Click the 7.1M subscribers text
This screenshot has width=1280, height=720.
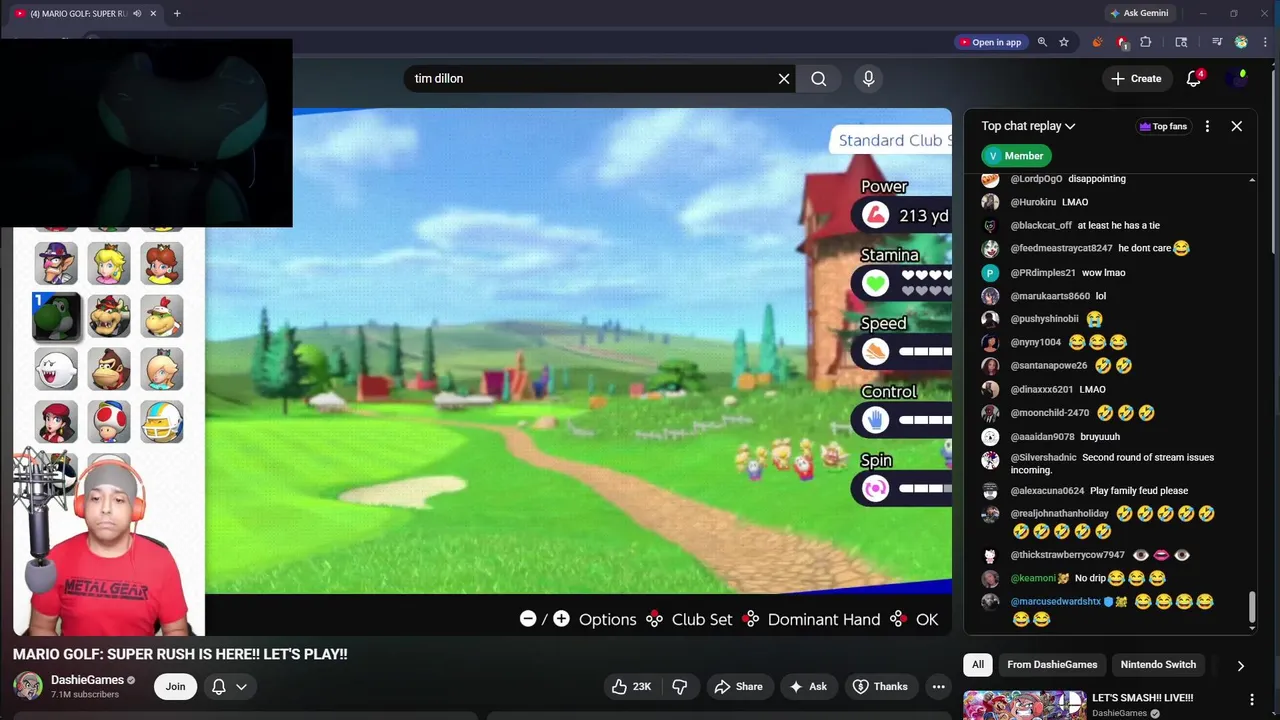(85, 694)
